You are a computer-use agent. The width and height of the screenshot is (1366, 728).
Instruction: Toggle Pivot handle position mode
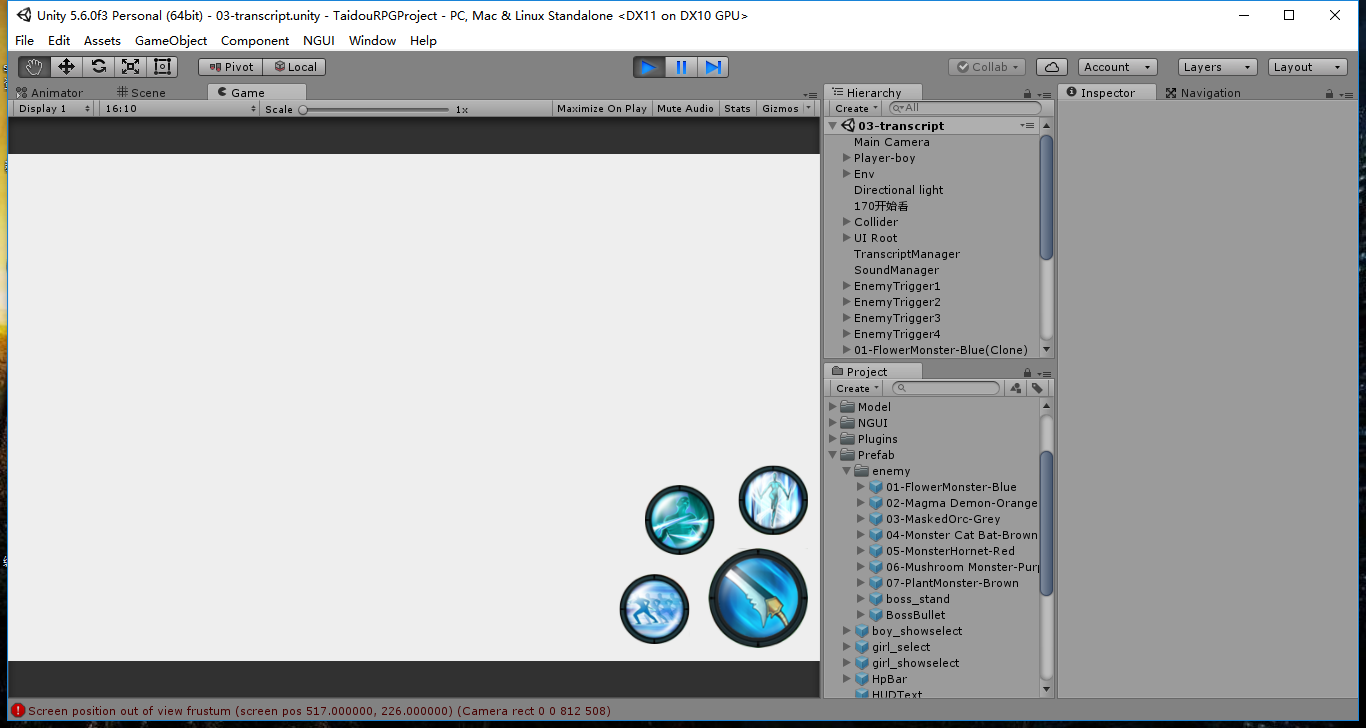tap(230, 67)
